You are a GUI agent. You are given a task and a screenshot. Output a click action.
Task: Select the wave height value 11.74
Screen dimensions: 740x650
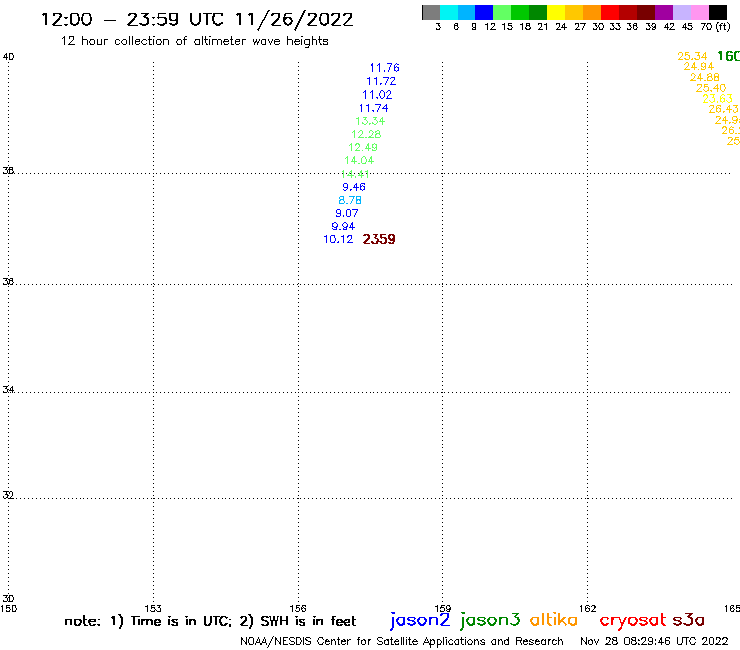click(x=373, y=108)
